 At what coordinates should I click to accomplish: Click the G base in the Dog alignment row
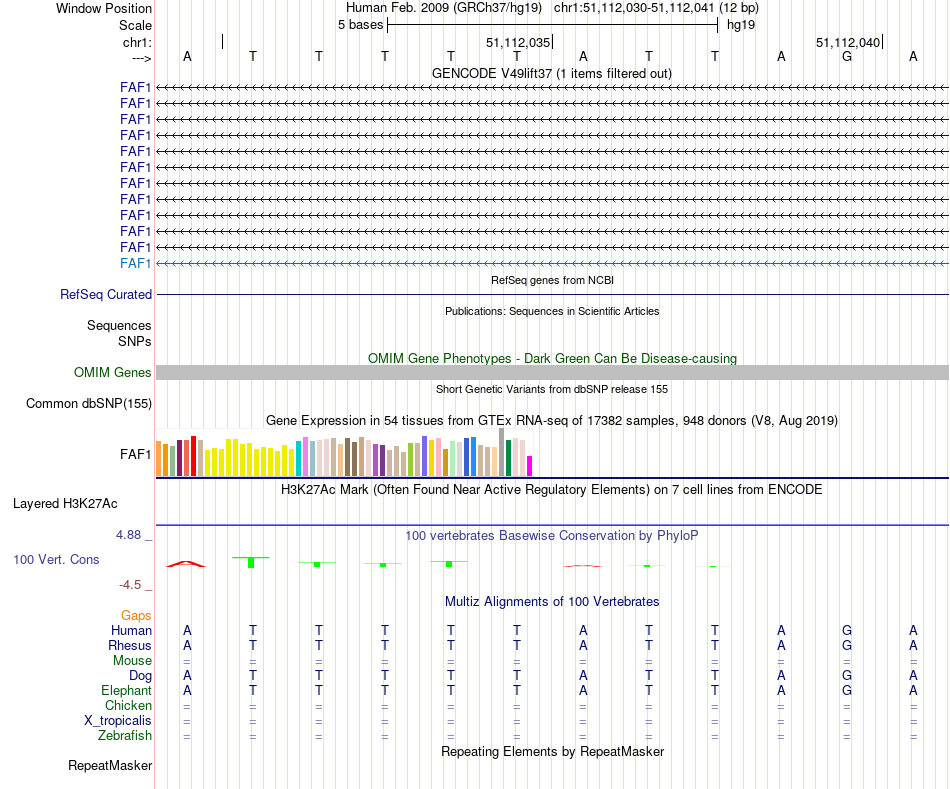(x=847, y=675)
